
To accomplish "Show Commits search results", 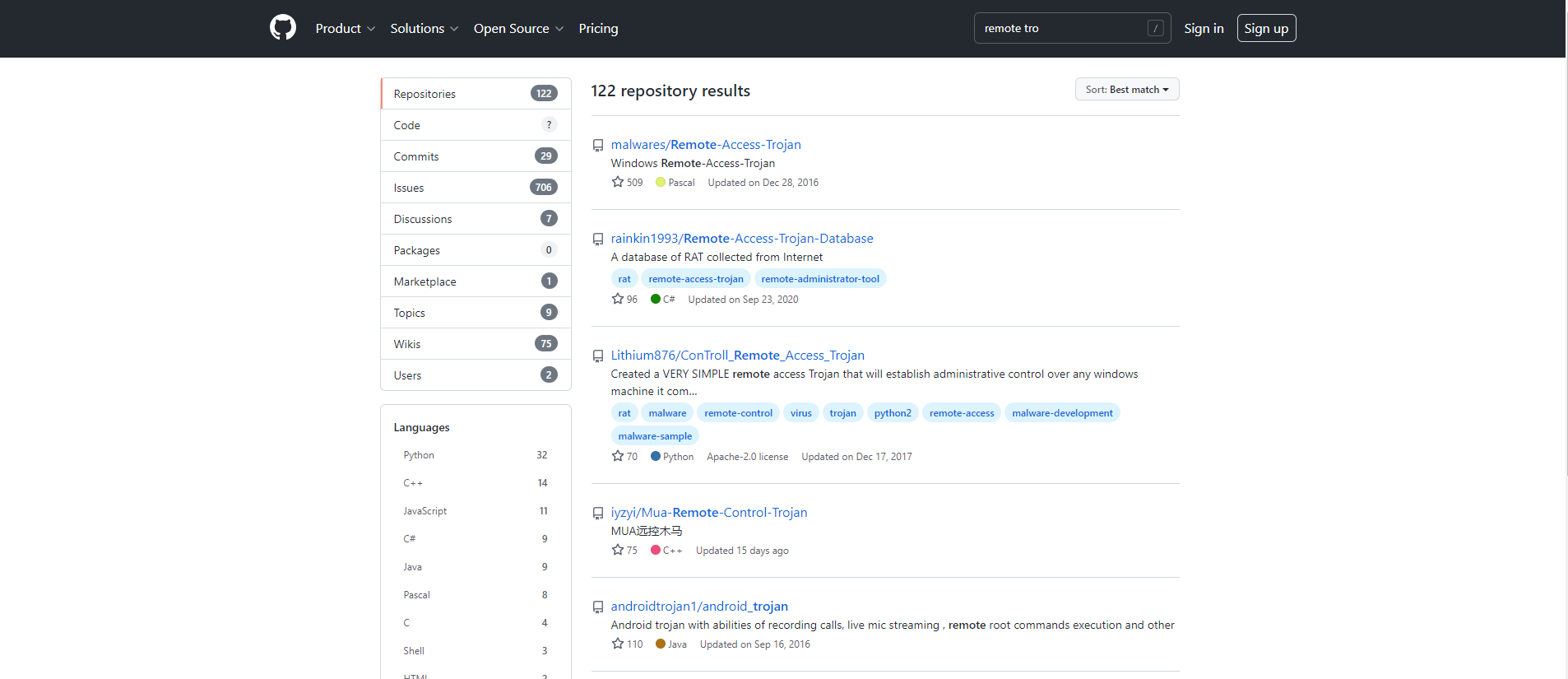I will [476, 156].
